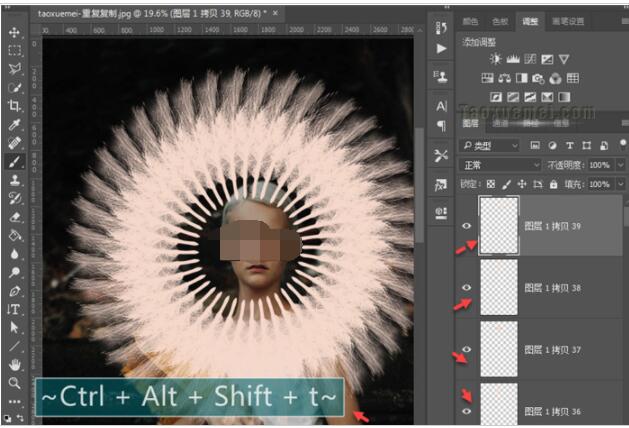This screenshot has height=428, width=629.
Task: Select the Dodge tool
Action: (x=14, y=272)
